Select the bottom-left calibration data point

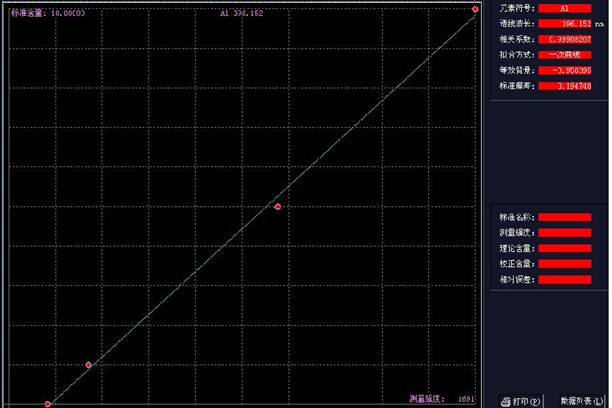pyautogui.click(x=47, y=404)
